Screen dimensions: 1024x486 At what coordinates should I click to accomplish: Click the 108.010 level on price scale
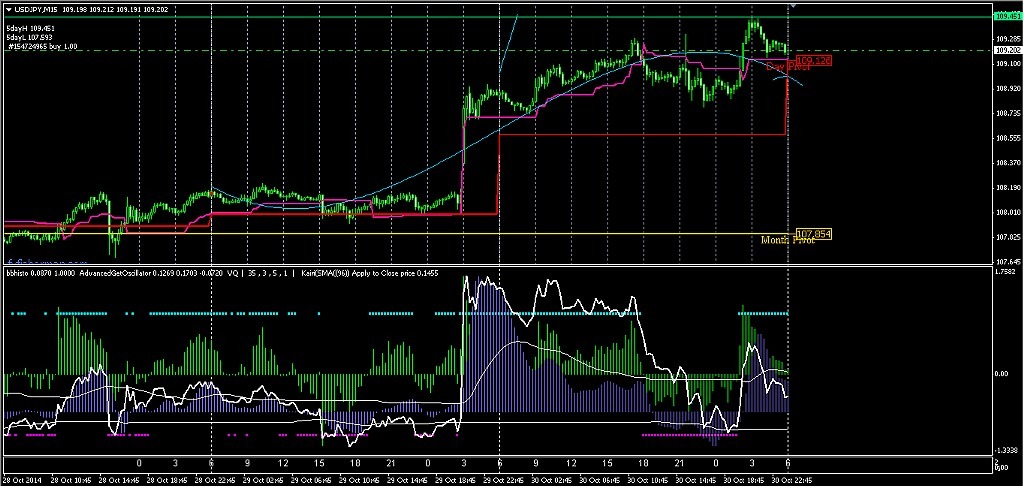(x=1008, y=212)
